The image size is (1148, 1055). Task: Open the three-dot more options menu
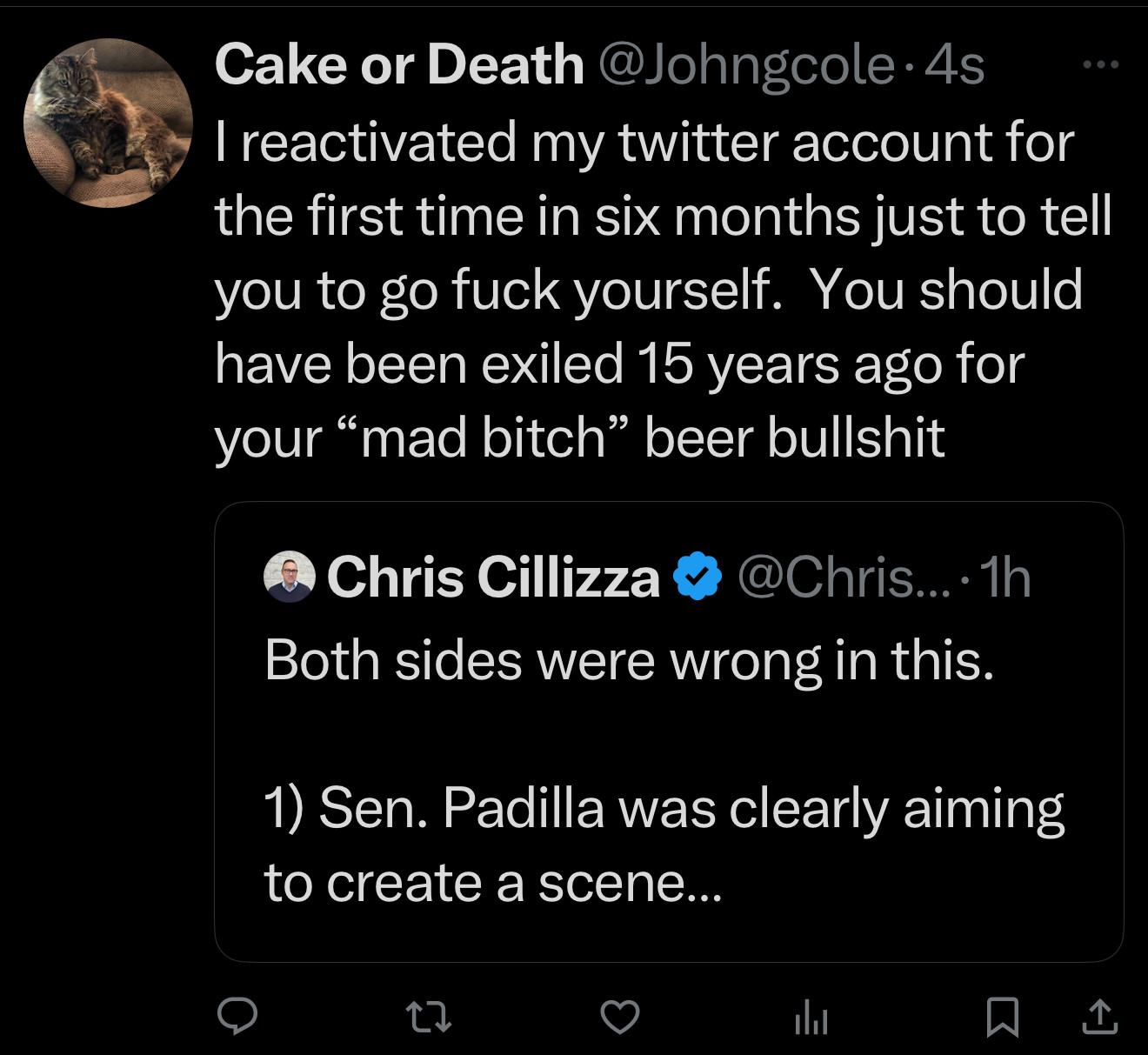click(x=1100, y=64)
